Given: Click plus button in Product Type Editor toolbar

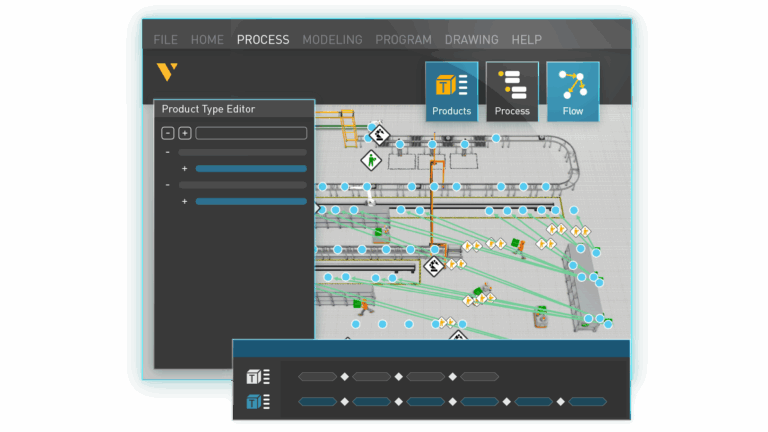Looking at the screenshot, I should click(x=185, y=133).
